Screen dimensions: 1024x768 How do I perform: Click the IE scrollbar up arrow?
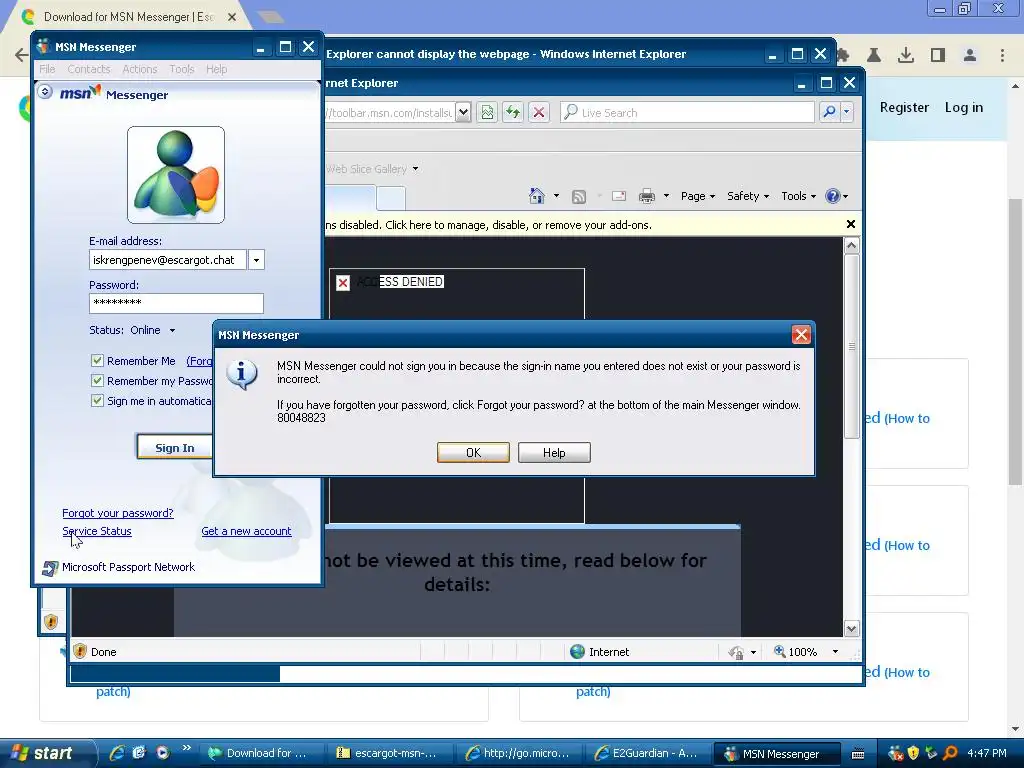pos(851,246)
